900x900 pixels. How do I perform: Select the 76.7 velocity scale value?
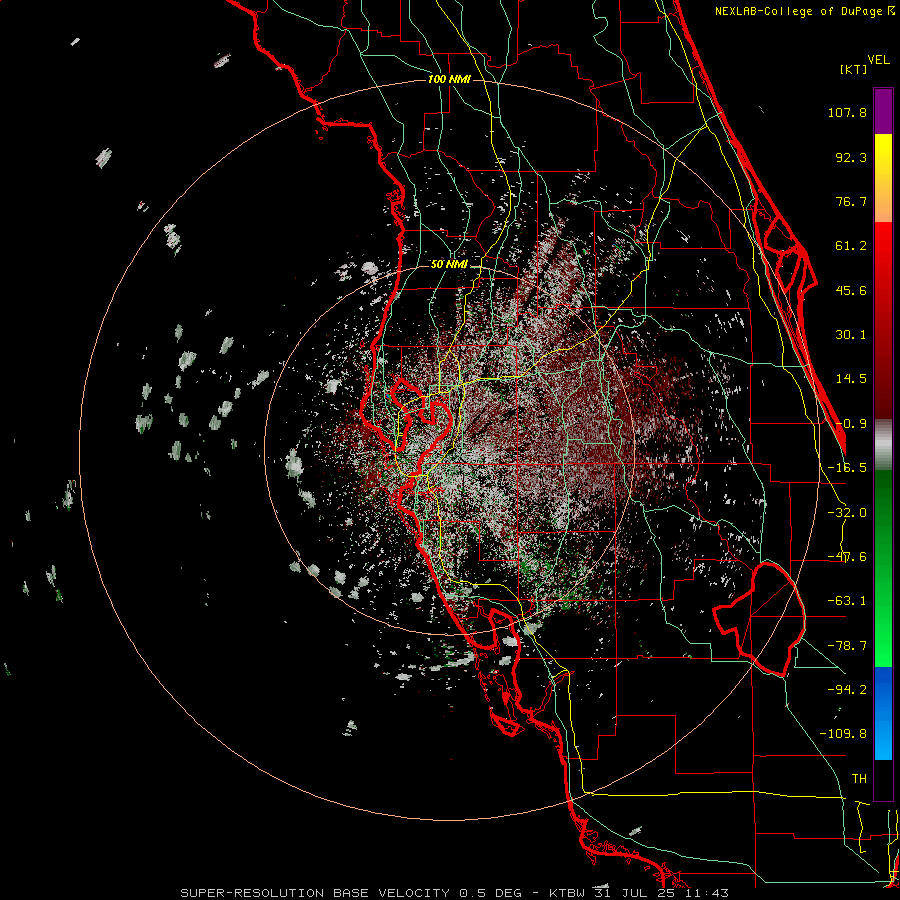[x=851, y=201]
